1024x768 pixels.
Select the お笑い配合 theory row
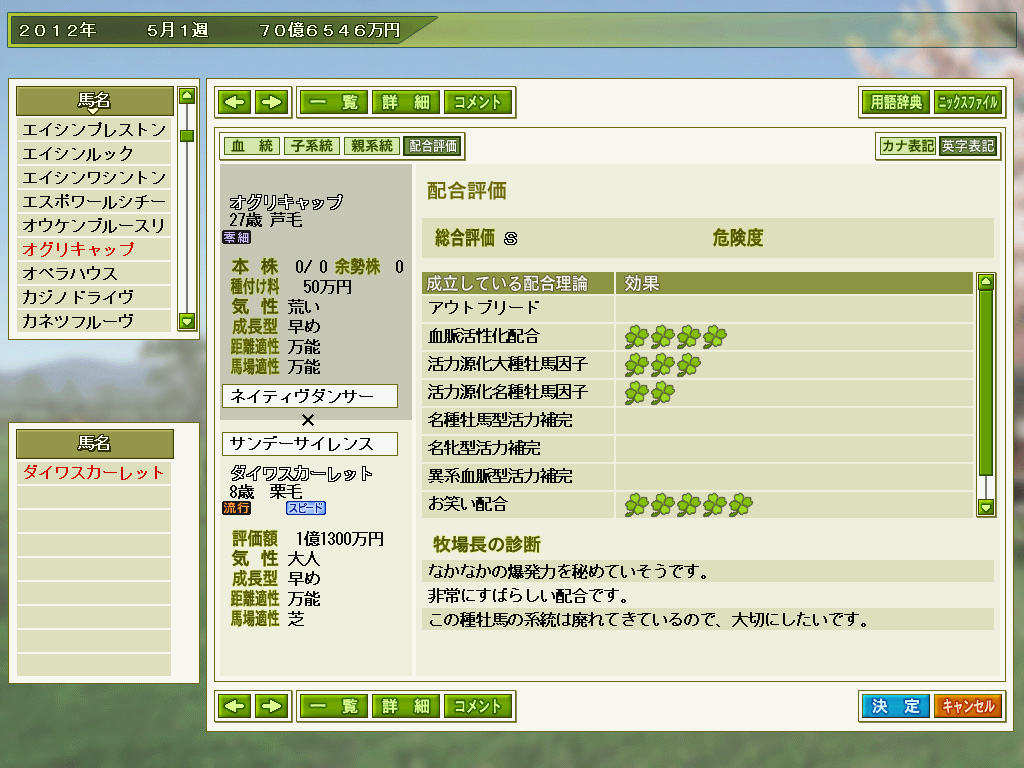pyautogui.click(x=697, y=504)
